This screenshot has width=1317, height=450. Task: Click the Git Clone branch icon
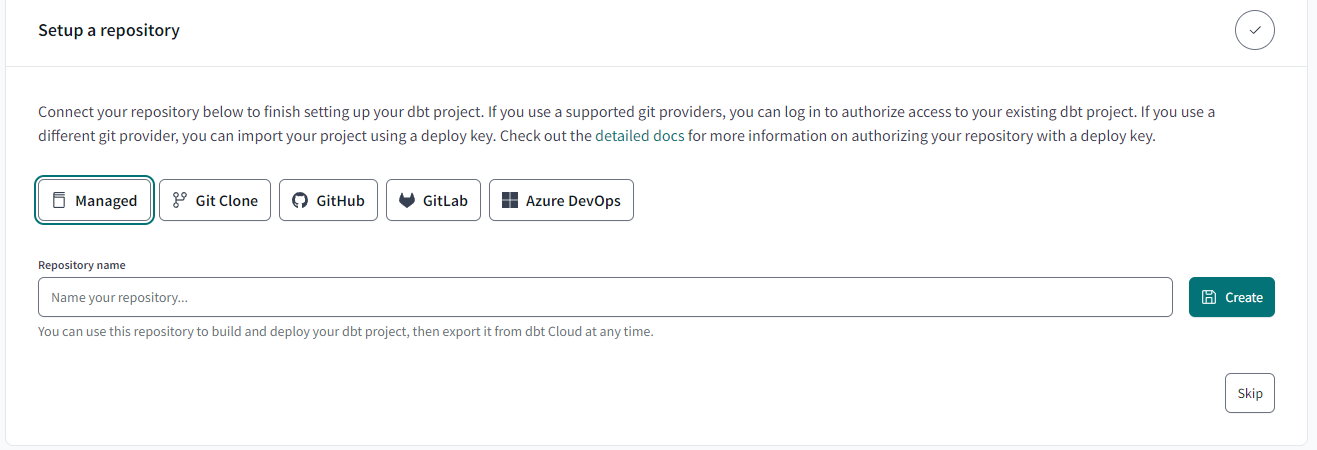tap(180, 200)
